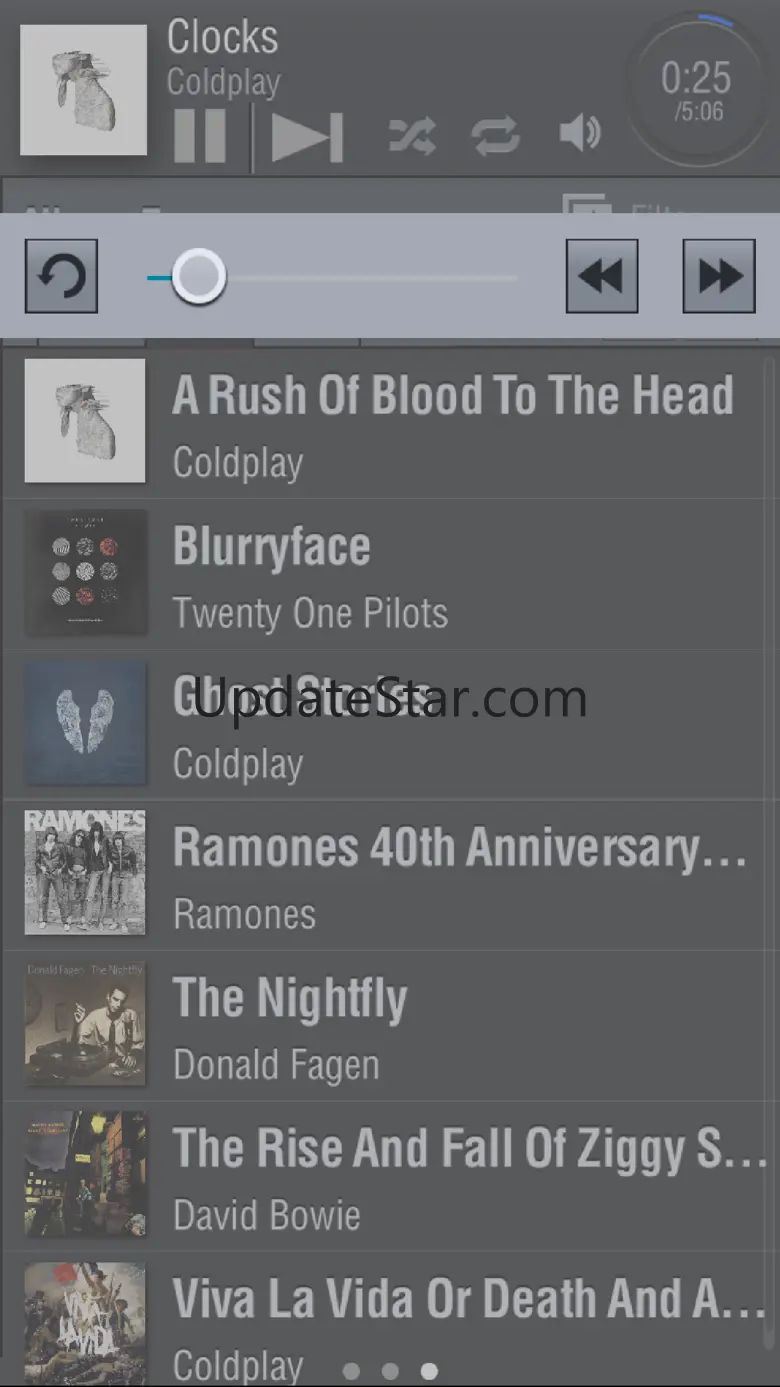Mute audio with the speaker icon
This screenshot has width=780, height=1387.
[580, 134]
